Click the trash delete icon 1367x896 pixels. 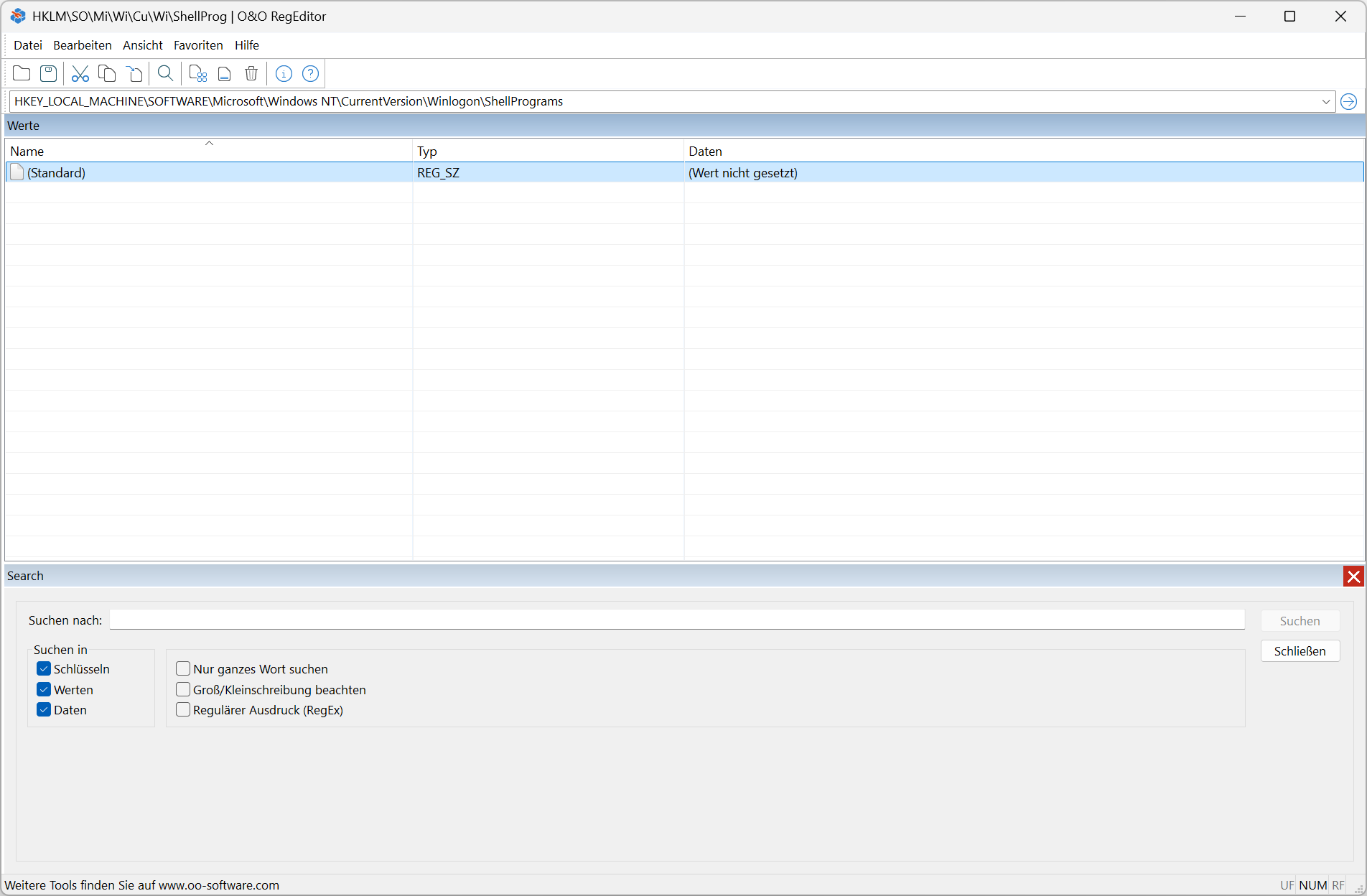coord(251,73)
